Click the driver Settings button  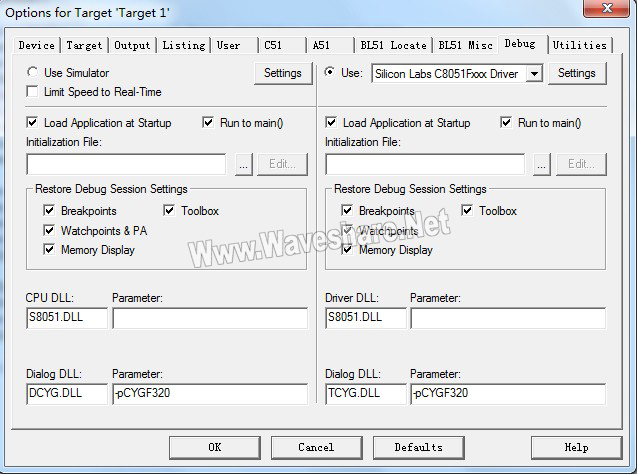point(576,73)
